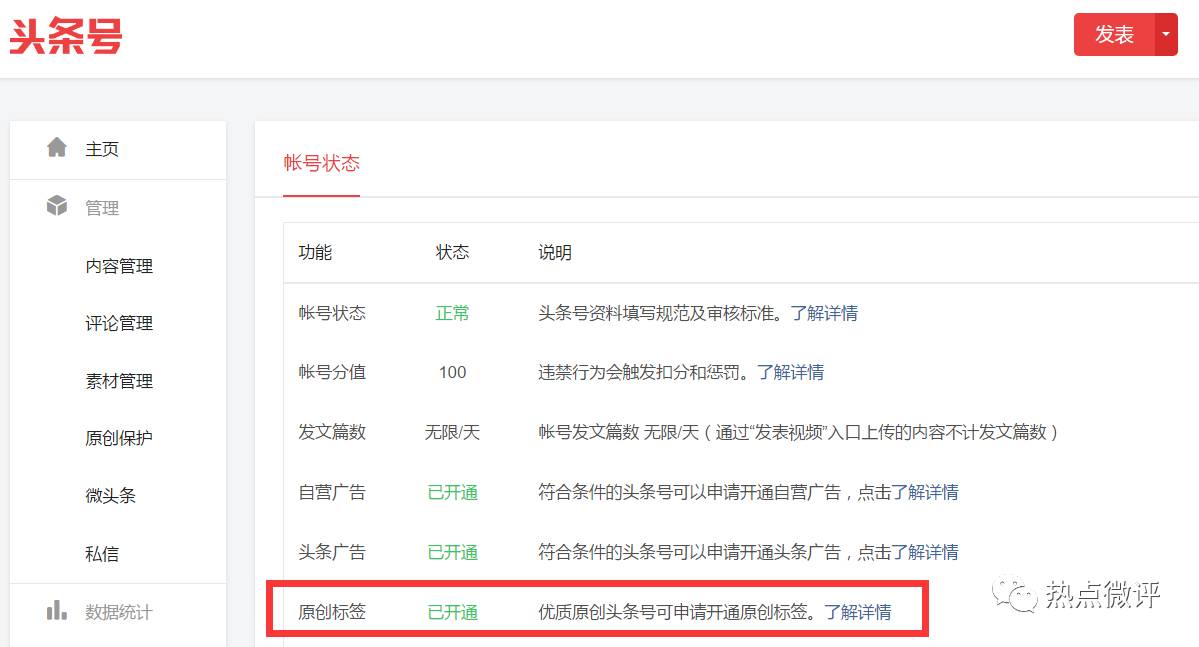Open the dropdown arrow next to 发表
The width and height of the screenshot is (1199, 647).
[1166, 34]
